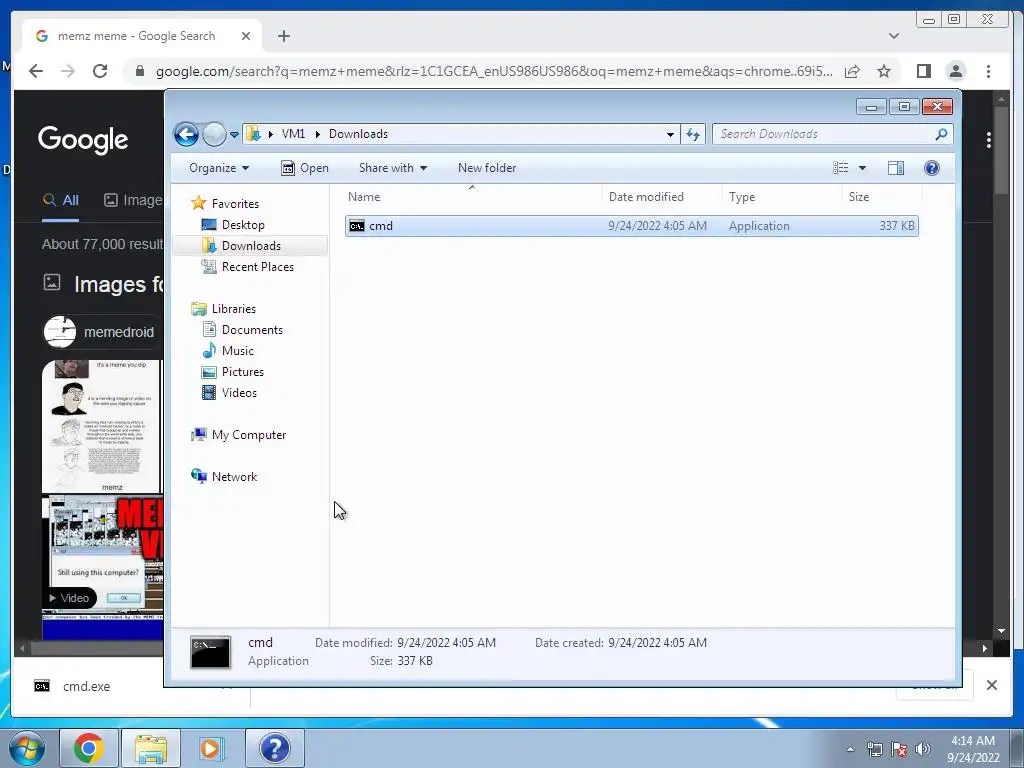Open the Music library
This screenshot has width=1024, height=768.
[227, 351]
